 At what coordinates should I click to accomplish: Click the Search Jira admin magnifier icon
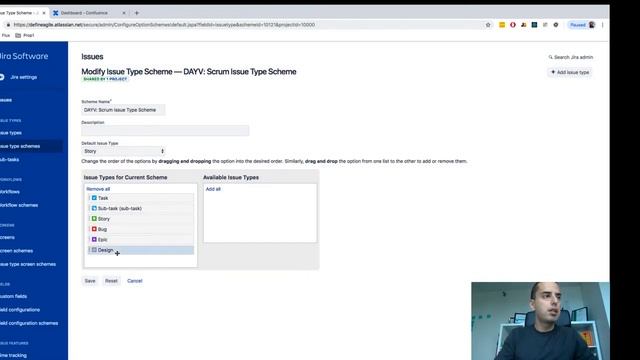coord(550,57)
